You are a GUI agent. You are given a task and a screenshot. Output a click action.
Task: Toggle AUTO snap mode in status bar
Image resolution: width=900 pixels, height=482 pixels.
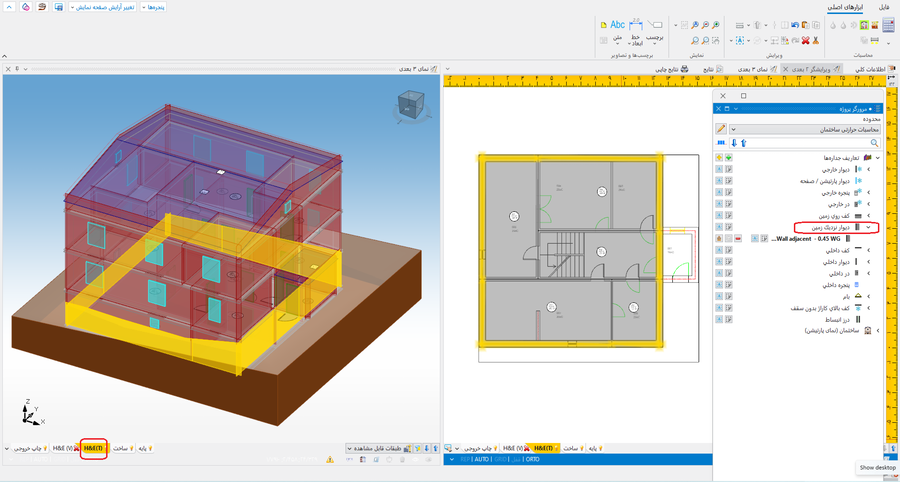[x=481, y=460]
